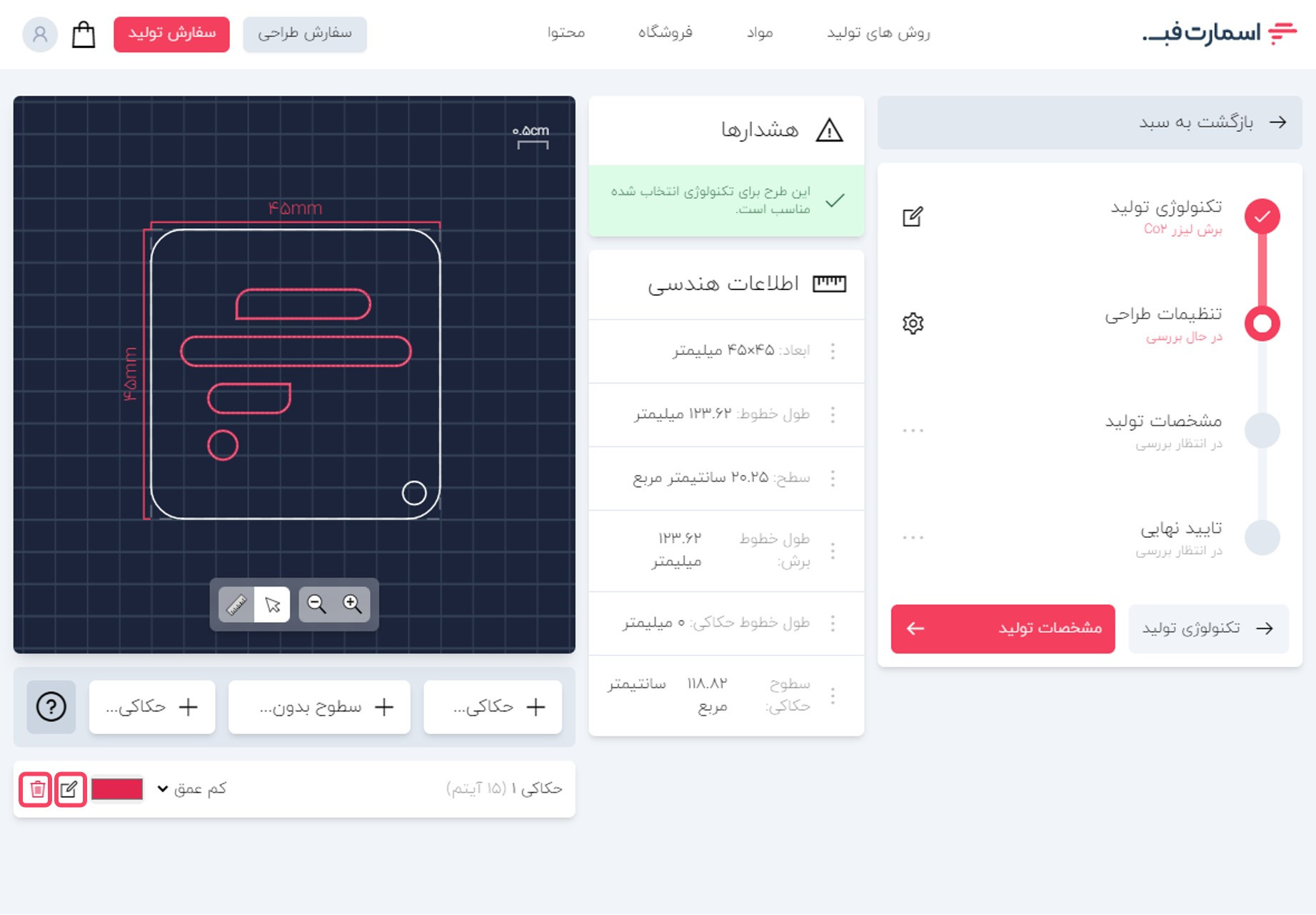This screenshot has width=1316, height=915.
Task: Open options dots for طول خطوط row
Action: (x=833, y=415)
